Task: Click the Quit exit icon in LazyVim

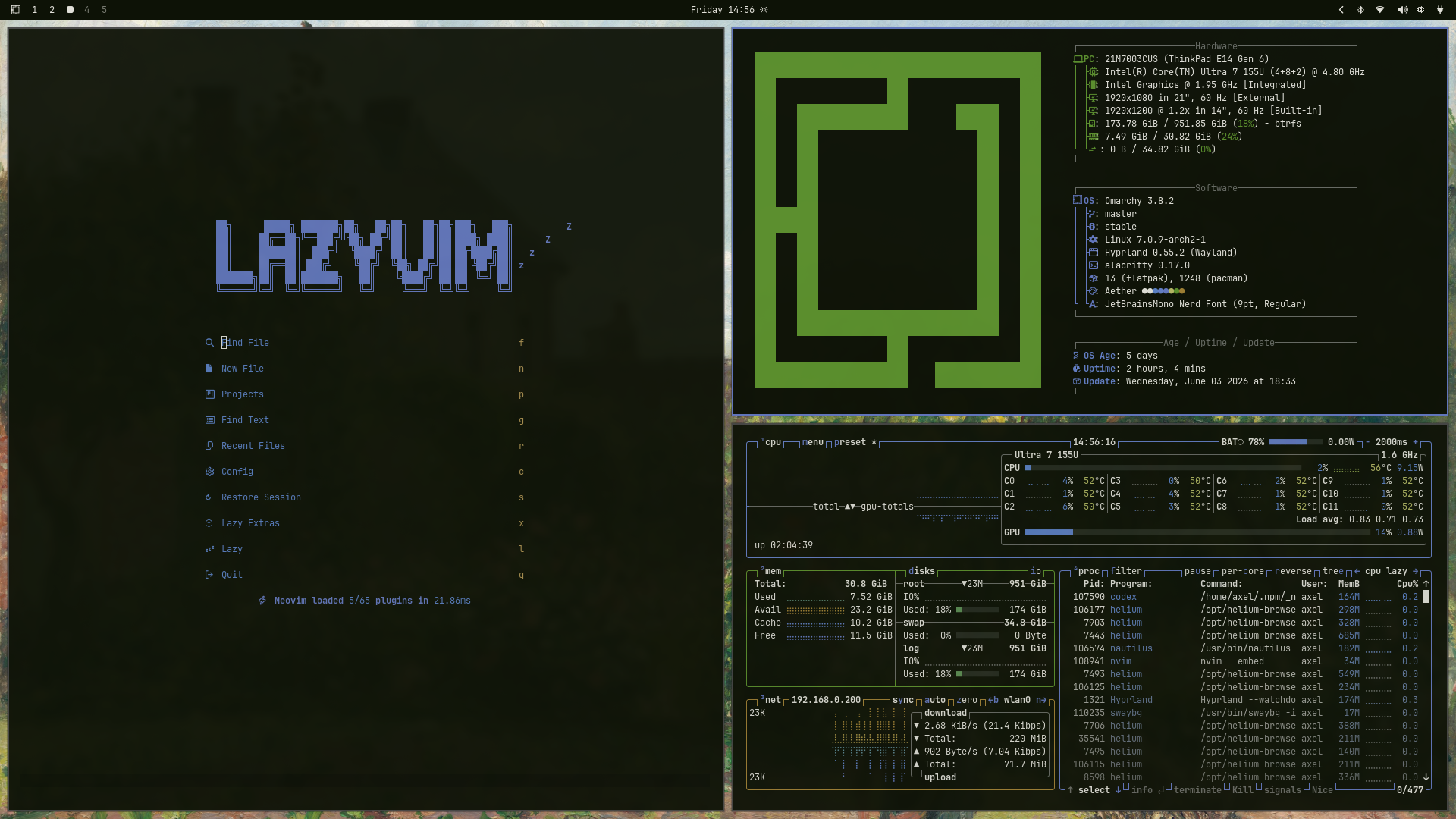Action: click(x=209, y=575)
